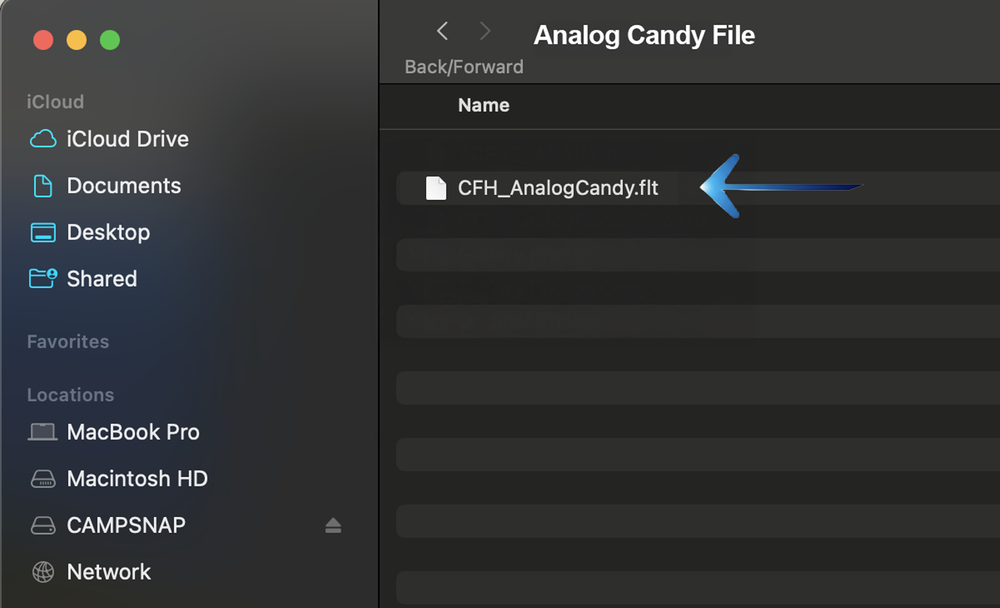Open iCloud Drive in sidebar

[x=109, y=139]
